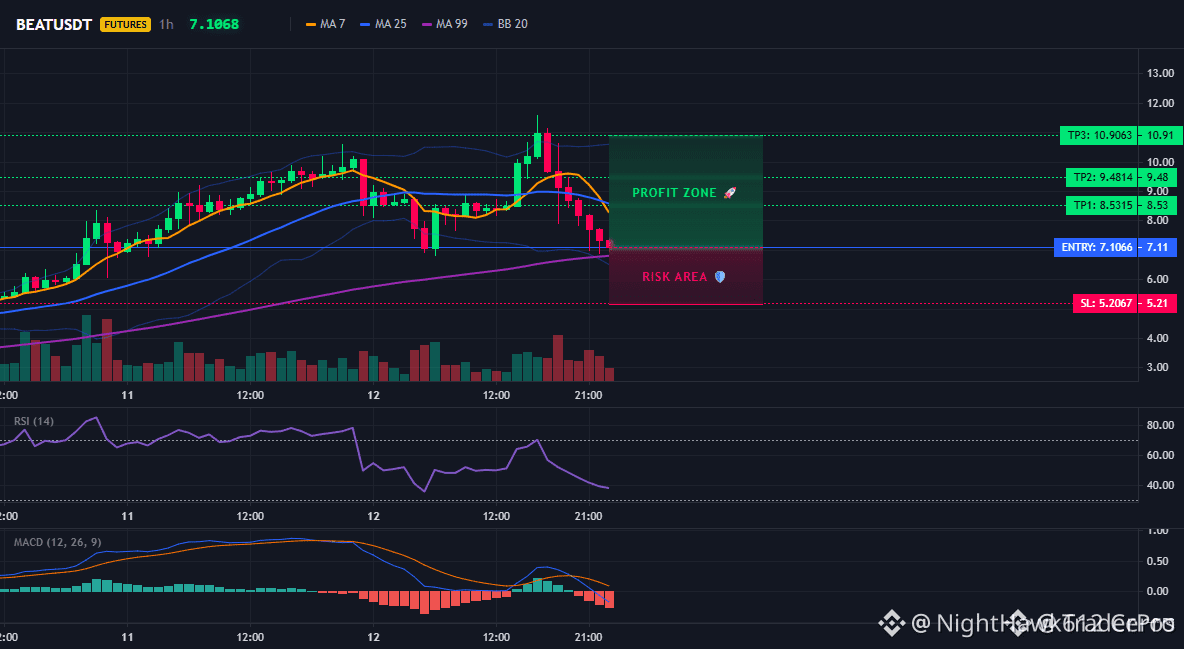Click the FUTURES badge
The image size is (1184, 649).
(x=125, y=24)
